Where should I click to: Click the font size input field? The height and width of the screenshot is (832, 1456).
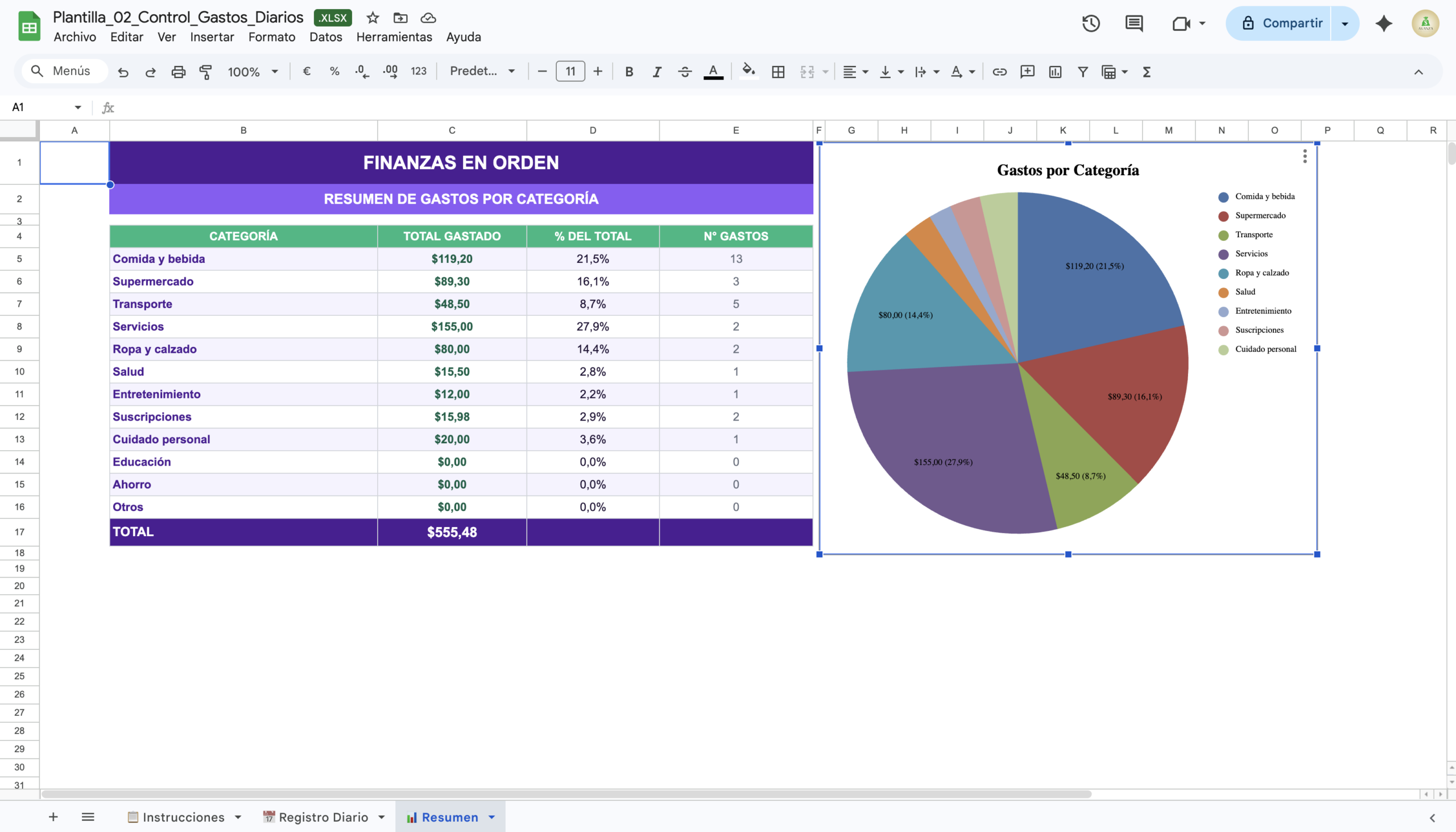click(570, 72)
